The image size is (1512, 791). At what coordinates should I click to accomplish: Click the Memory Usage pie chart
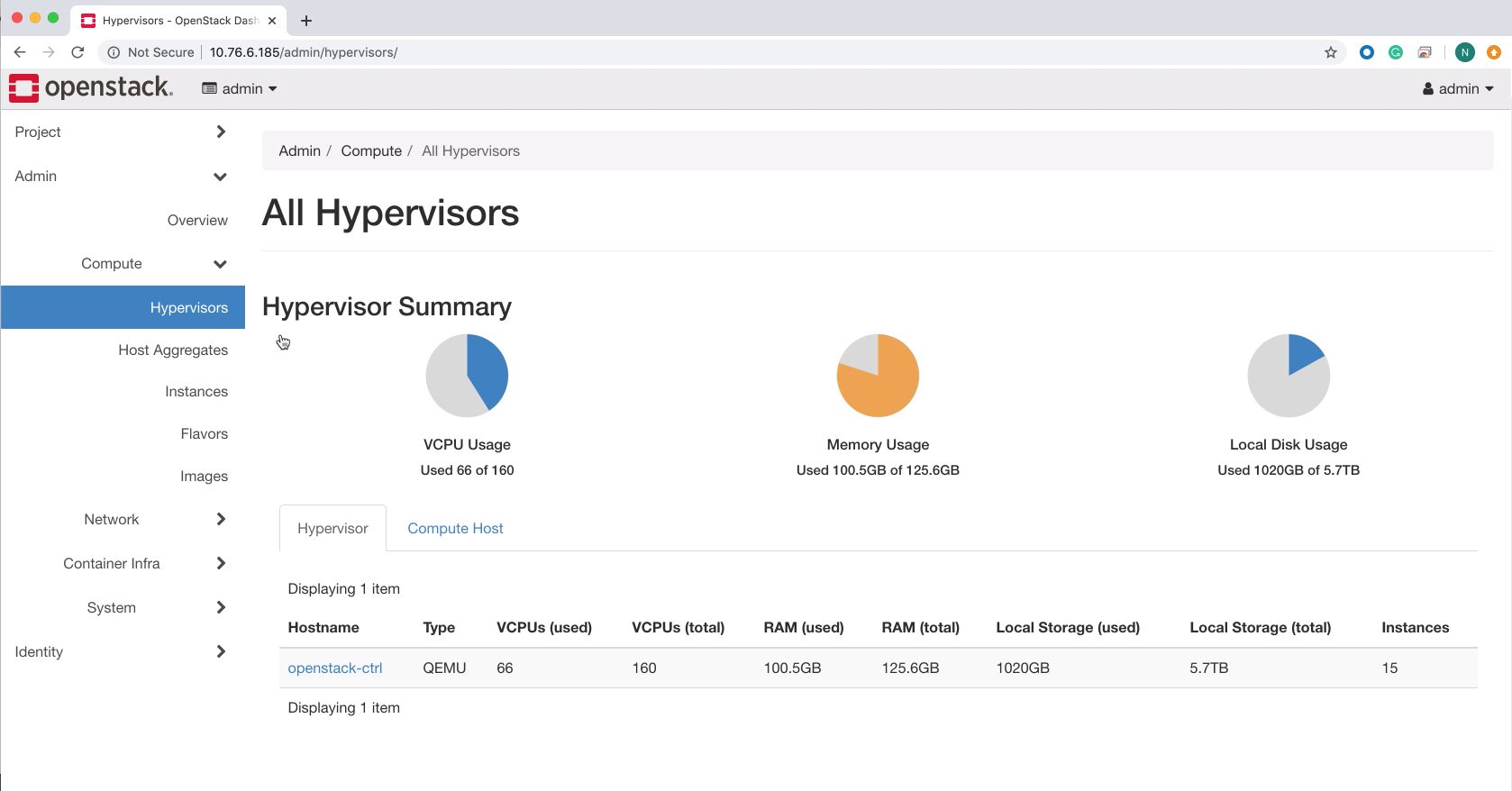[x=878, y=376]
